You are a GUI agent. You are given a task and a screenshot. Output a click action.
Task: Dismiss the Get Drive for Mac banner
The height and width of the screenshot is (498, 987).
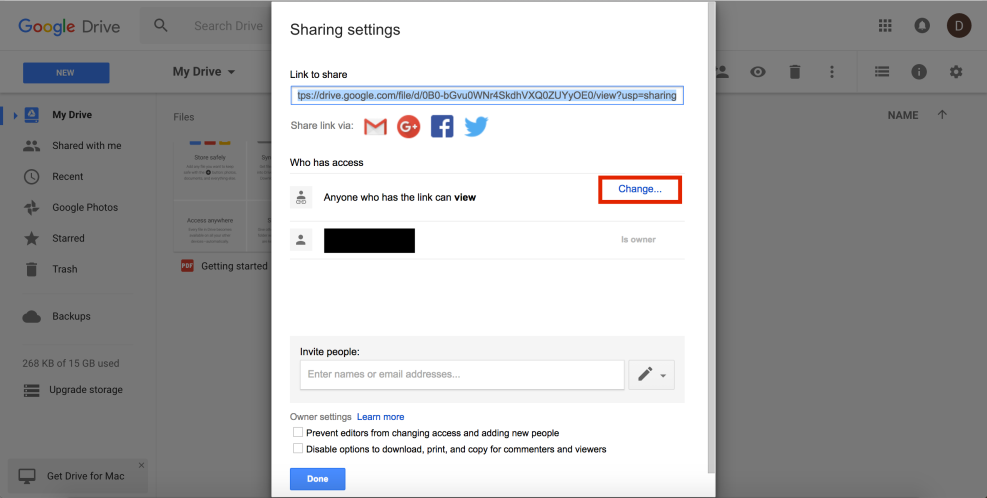coord(142,465)
